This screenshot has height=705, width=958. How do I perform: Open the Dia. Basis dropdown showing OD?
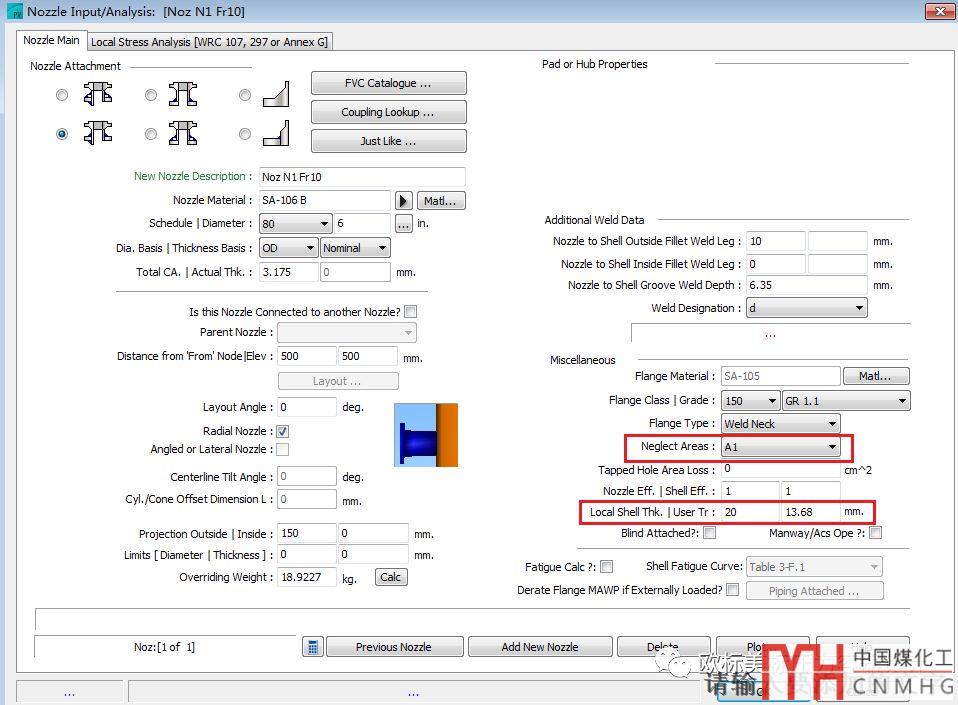288,247
